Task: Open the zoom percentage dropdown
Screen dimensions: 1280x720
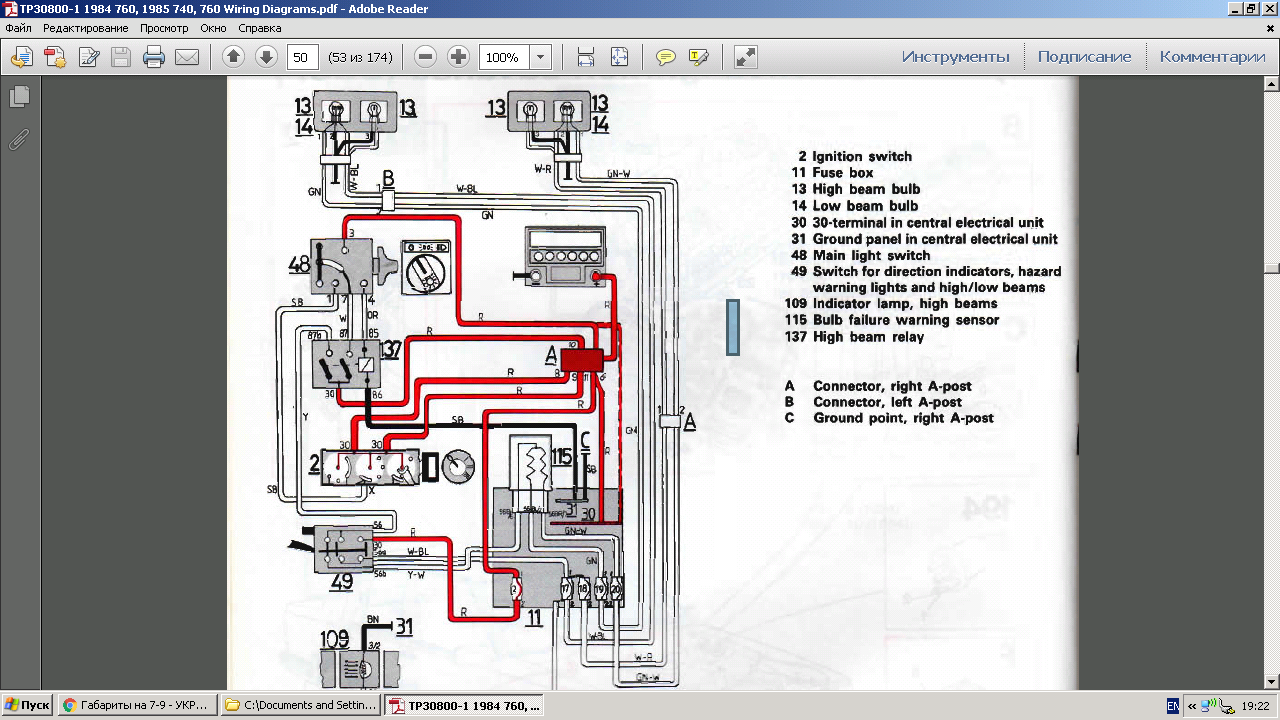Action: pos(540,57)
